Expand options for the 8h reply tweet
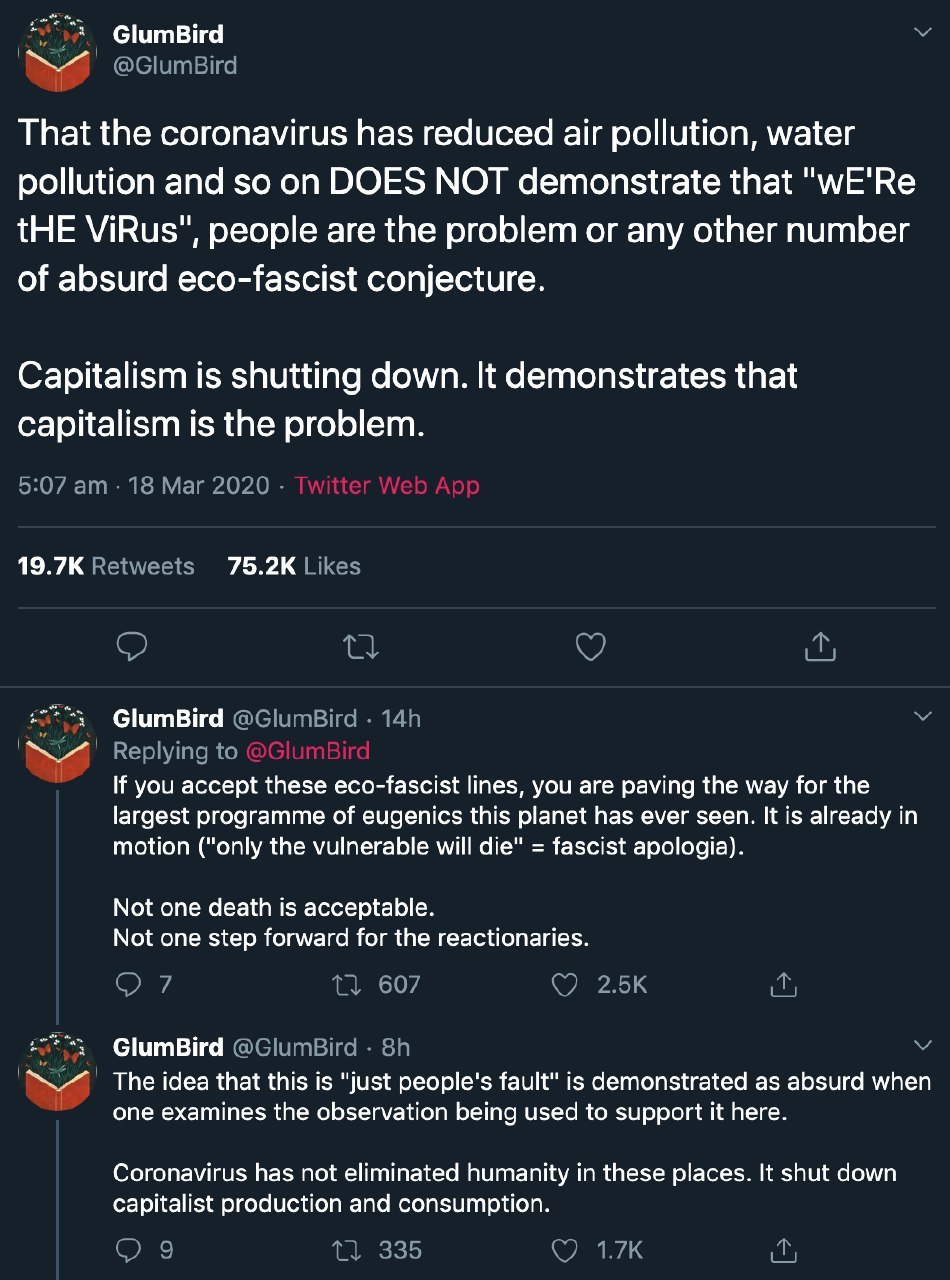The height and width of the screenshot is (1280, 950). click(922, 1045)
